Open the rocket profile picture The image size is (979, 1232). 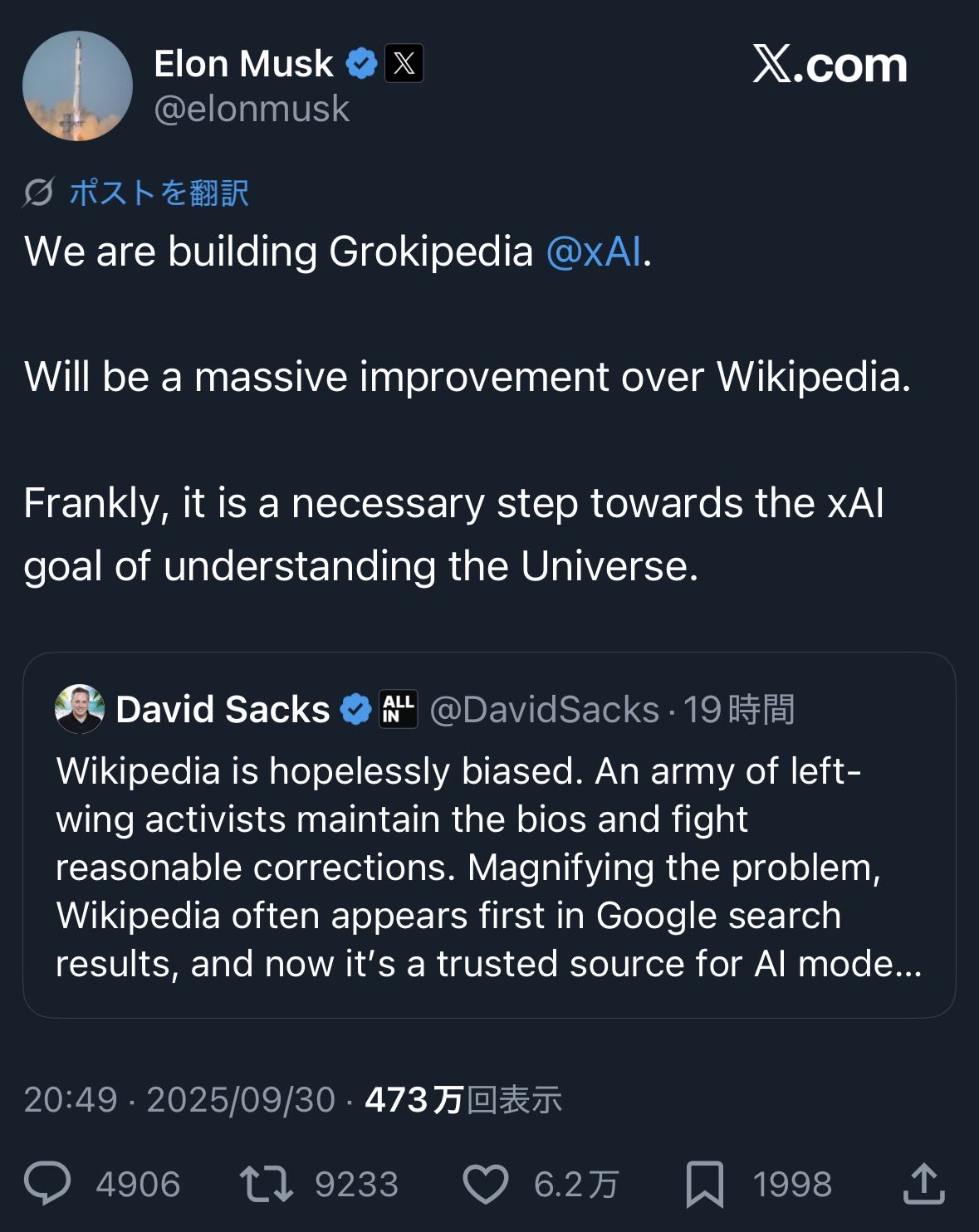coord(77,86)
